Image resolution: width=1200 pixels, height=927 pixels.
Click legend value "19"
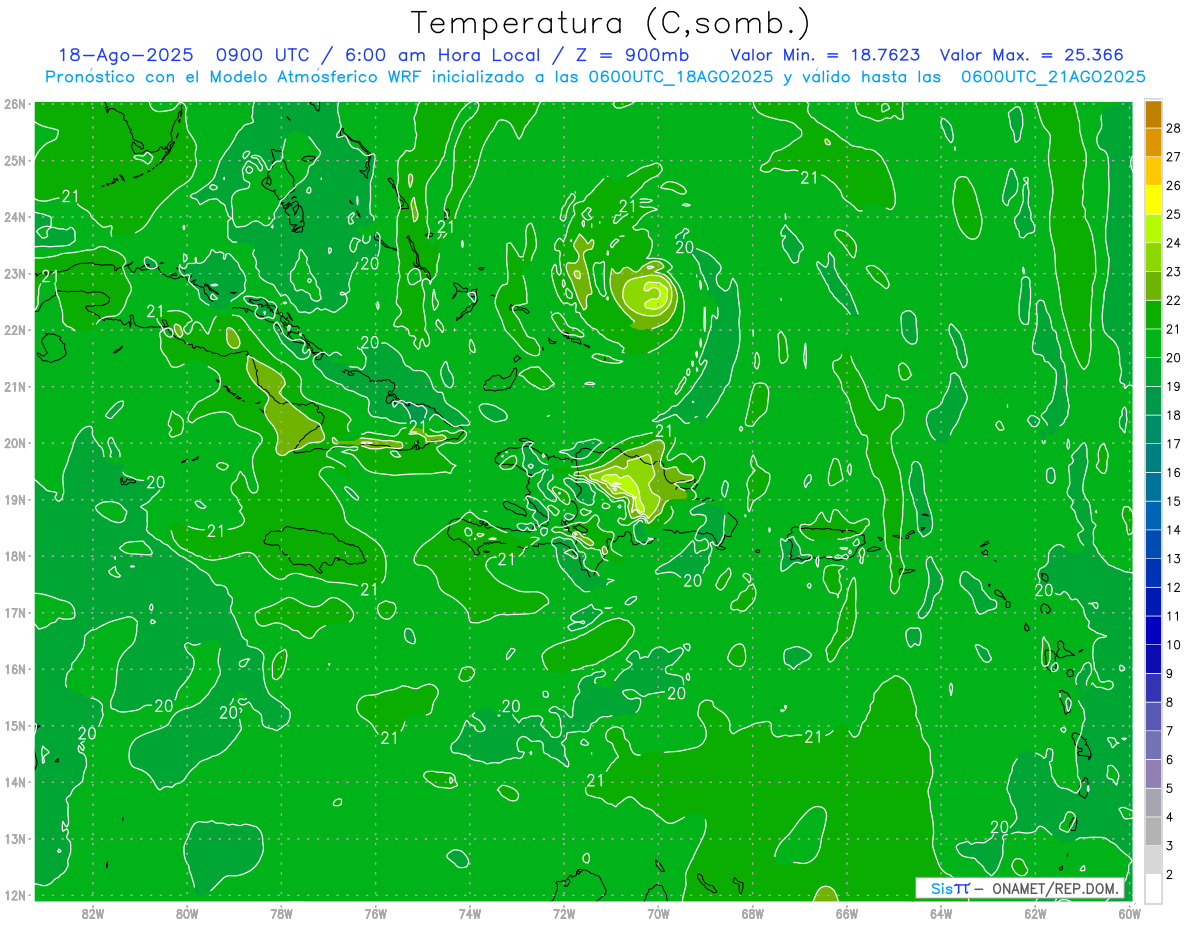[1173, 386]
